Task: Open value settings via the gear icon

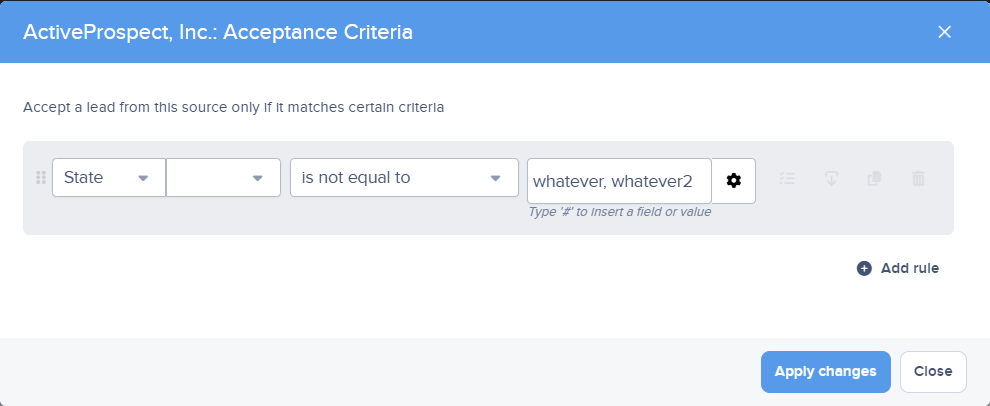Action: (x=734, y=180)
